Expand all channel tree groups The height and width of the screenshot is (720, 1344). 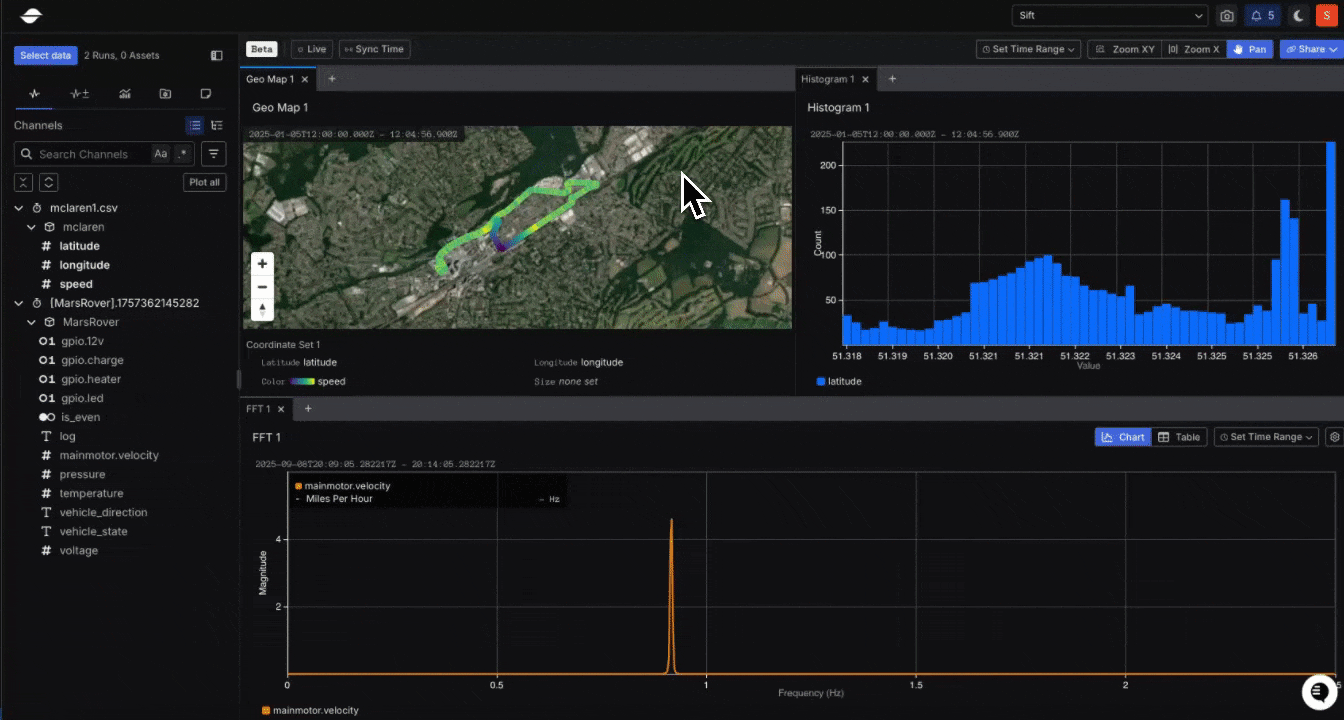point(48,182)
